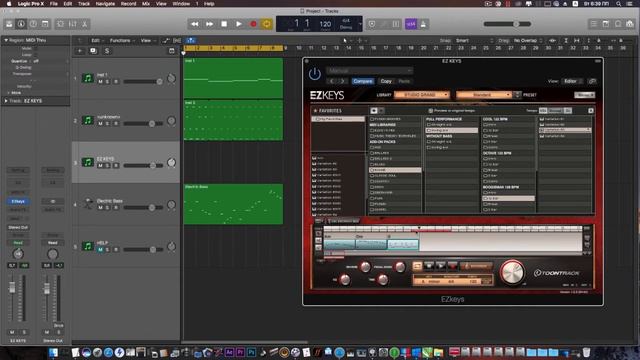Record-enable the EZKEYS track
The height and width of the screenshot is (360, 640).
click(x=116, y=165)
